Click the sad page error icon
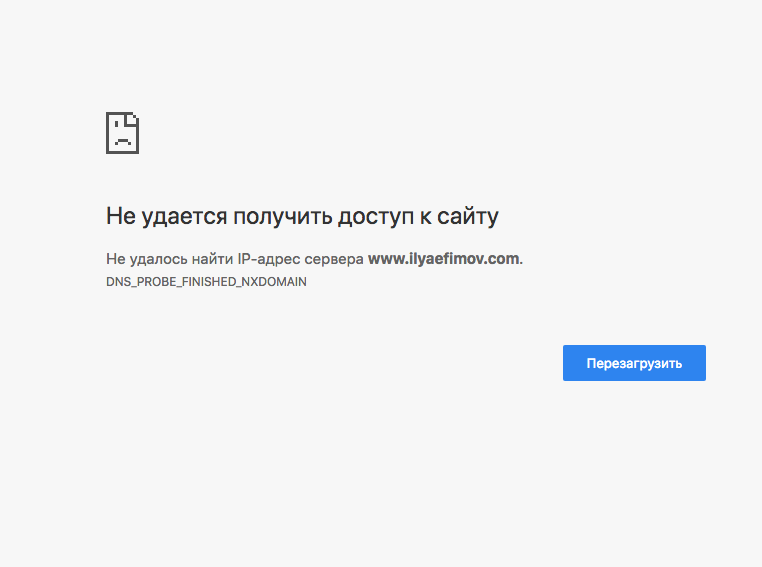The width and height of the screenshot is (762, 567). pos(122,133)
